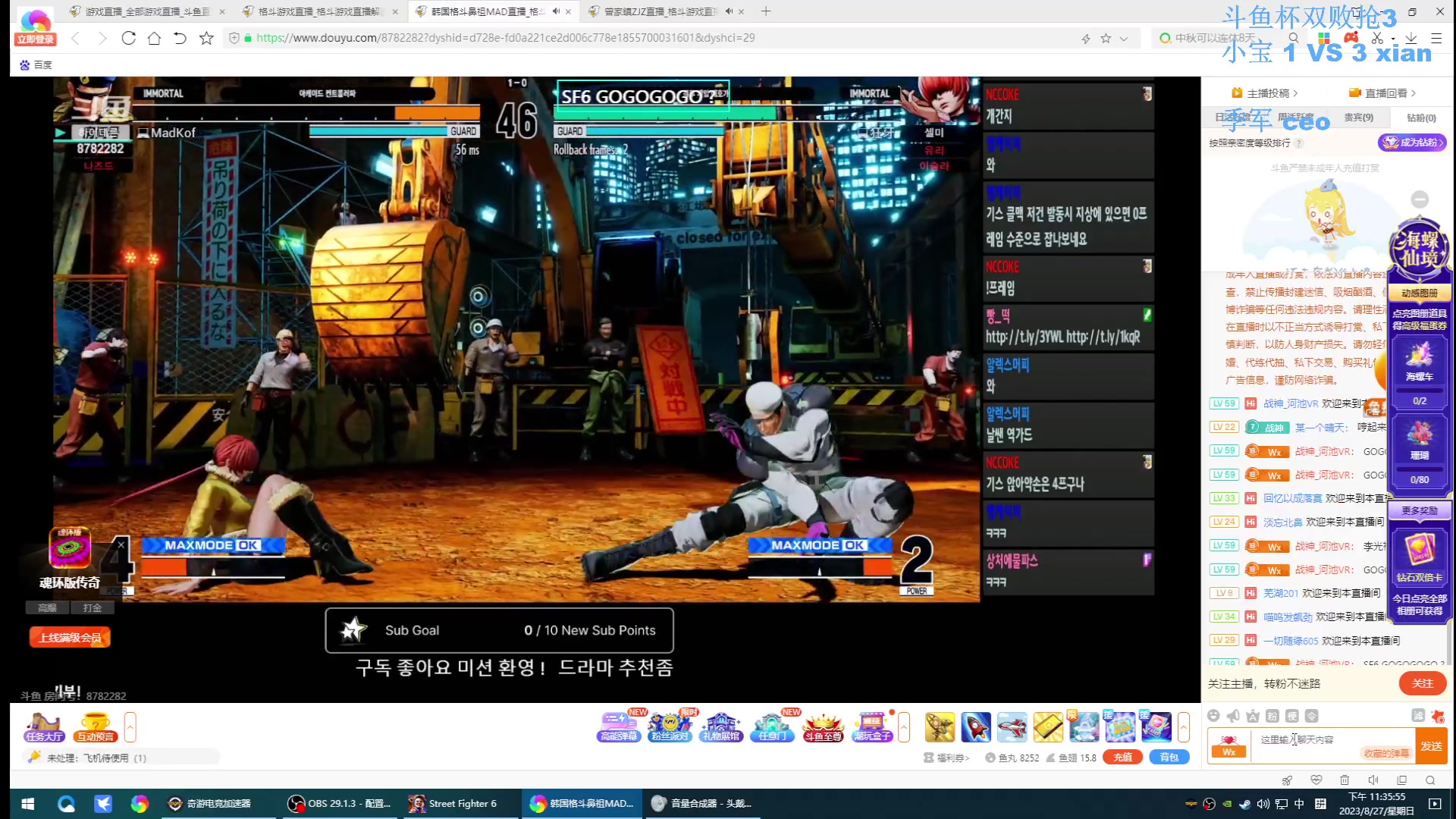Open the 背包 backpack button
The height and width of the screenshot is (819, 1456).
click(x=1169, y=758)
